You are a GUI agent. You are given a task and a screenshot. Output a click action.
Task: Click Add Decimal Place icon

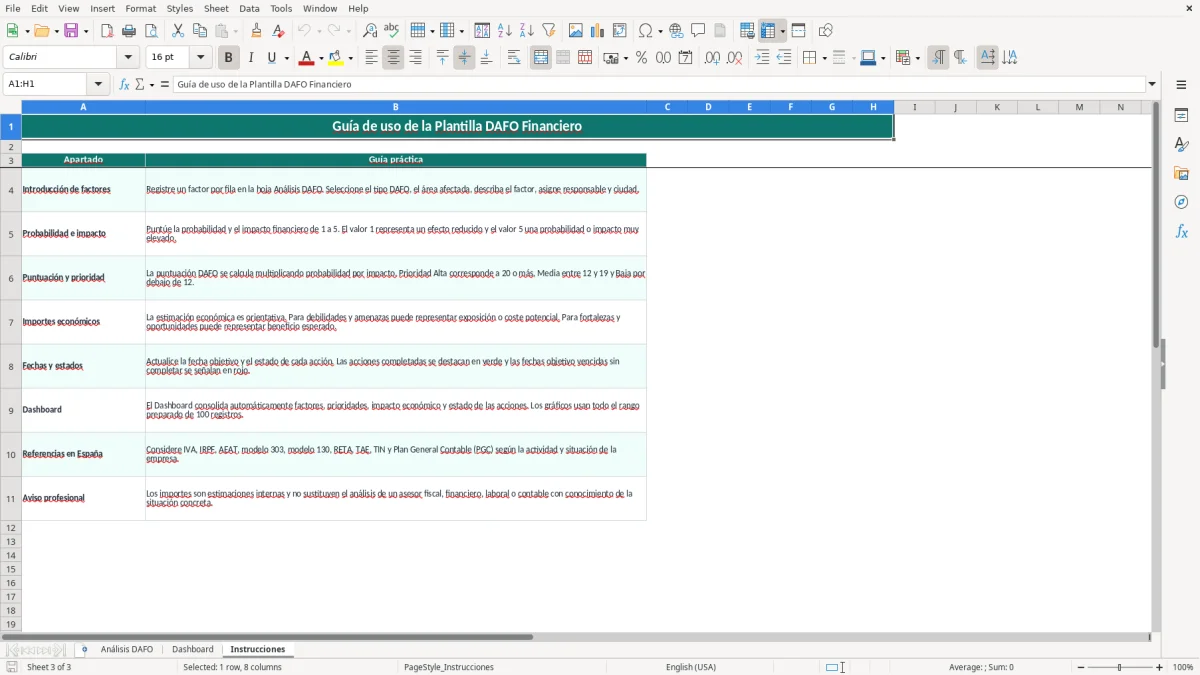coord(712,58)
